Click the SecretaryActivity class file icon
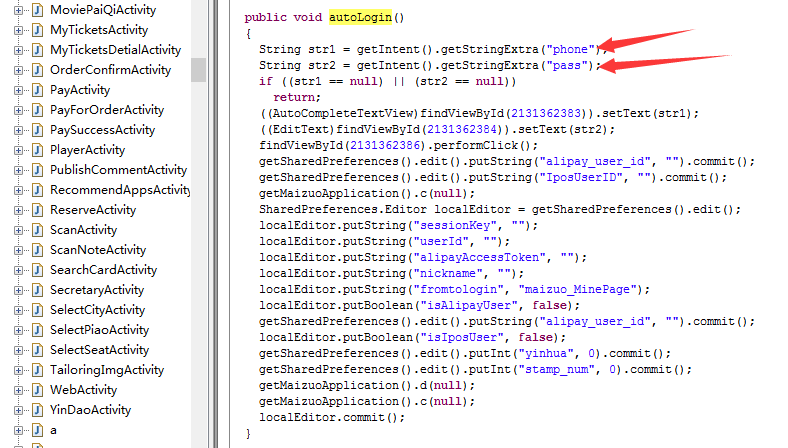Viewport: 788px width, 448px height. coord(38,290)
